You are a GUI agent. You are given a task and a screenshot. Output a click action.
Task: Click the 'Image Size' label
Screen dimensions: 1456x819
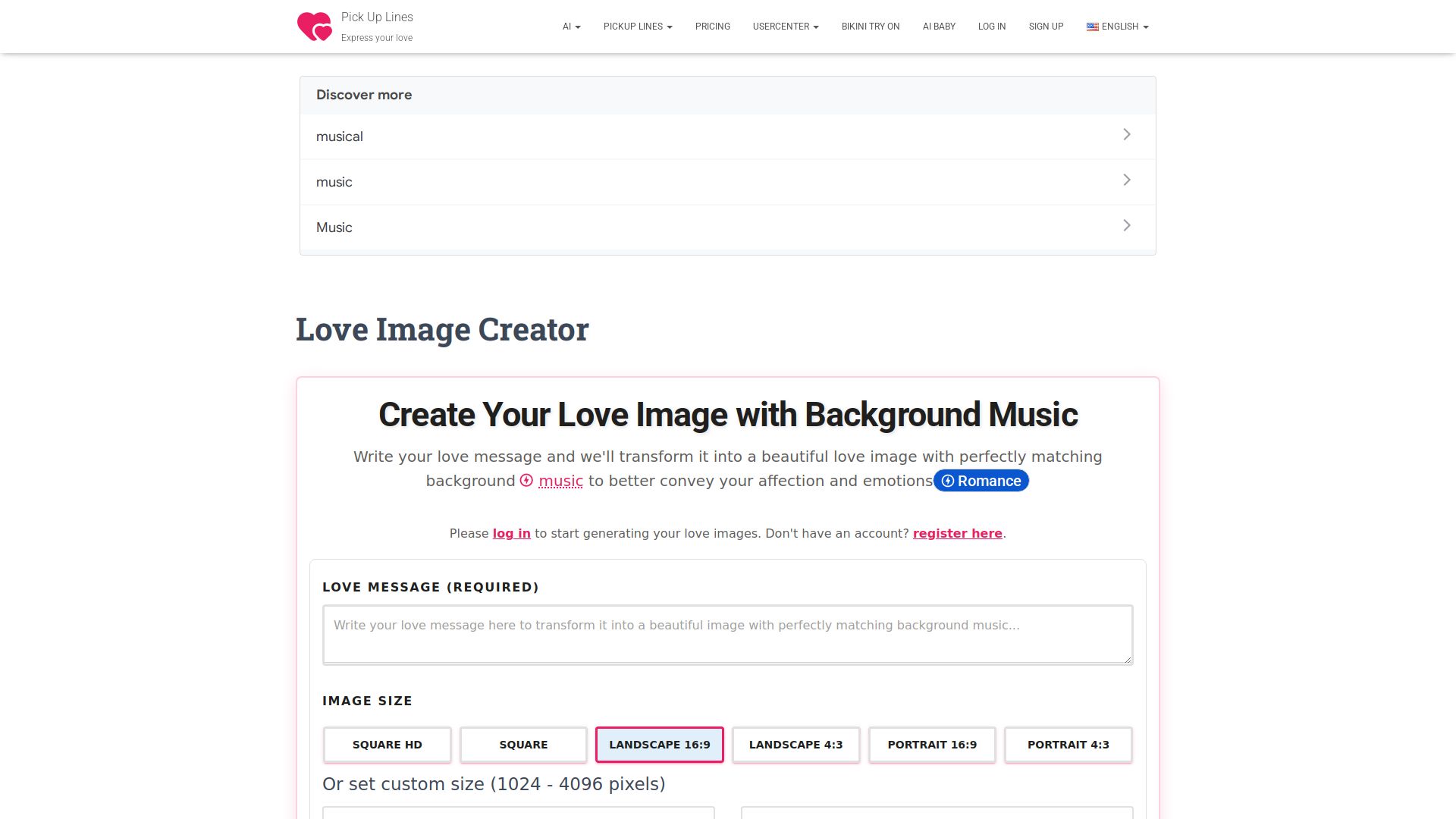(x=368, y=701)
